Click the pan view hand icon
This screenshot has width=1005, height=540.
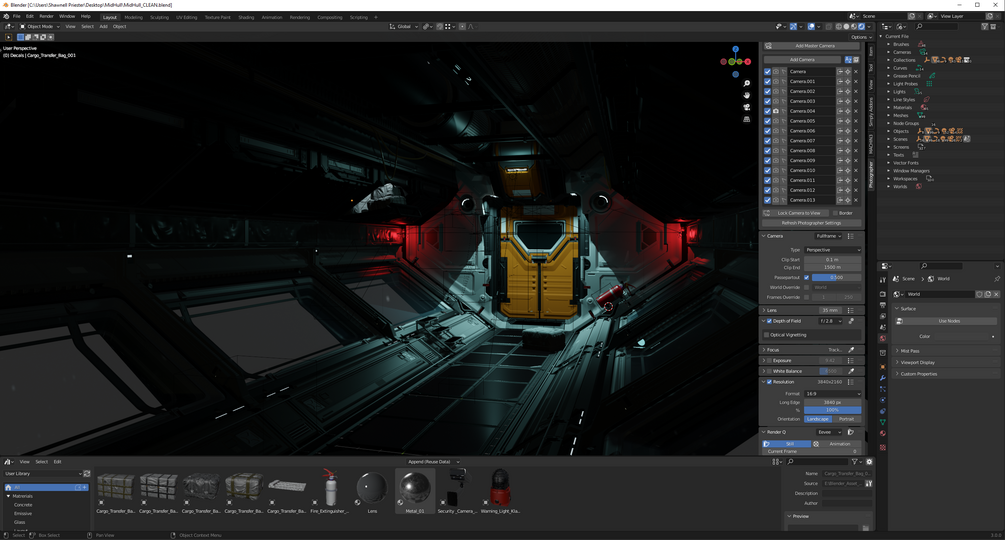(x=746, y=96)
